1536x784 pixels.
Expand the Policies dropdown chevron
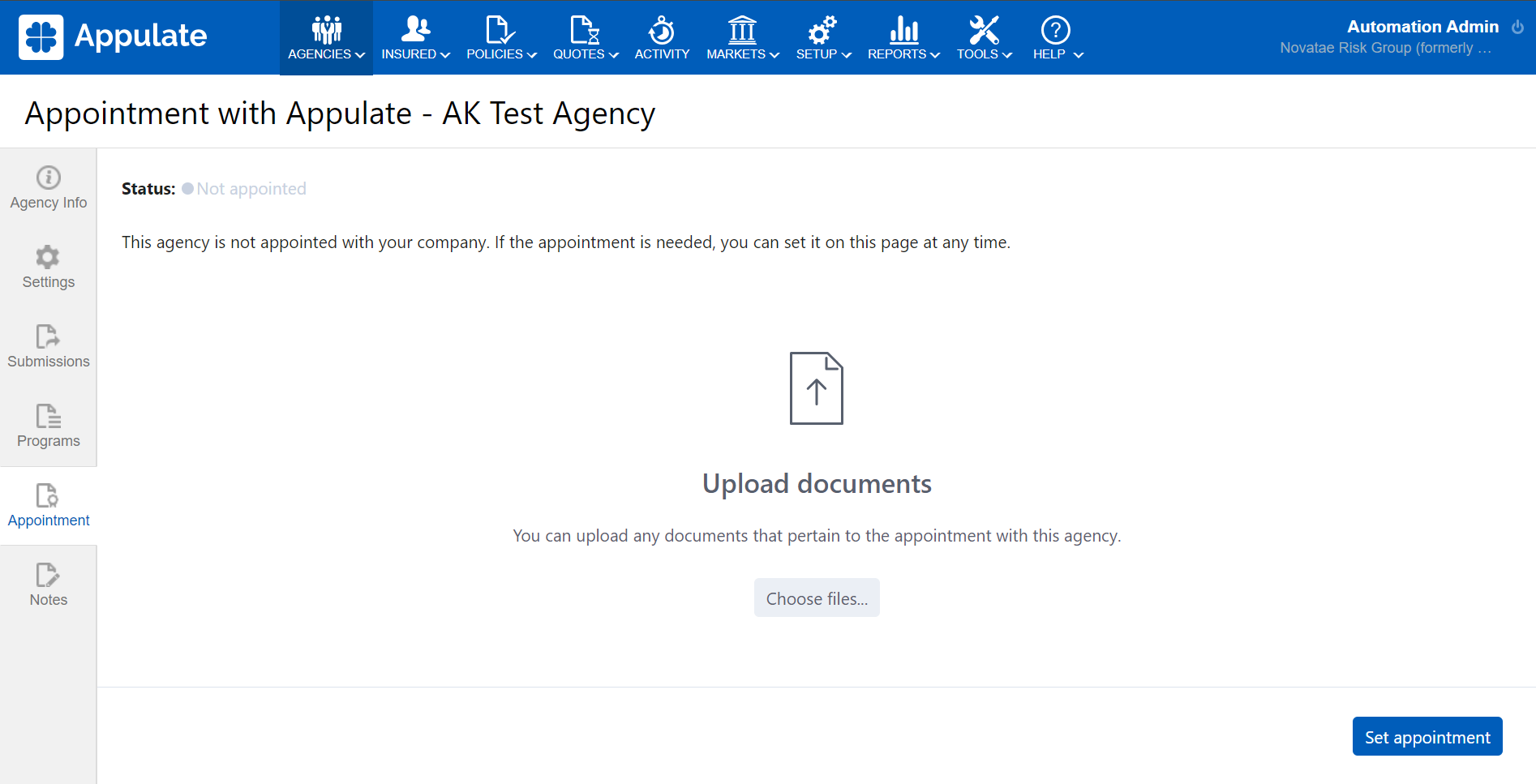[x=532, y=55]
